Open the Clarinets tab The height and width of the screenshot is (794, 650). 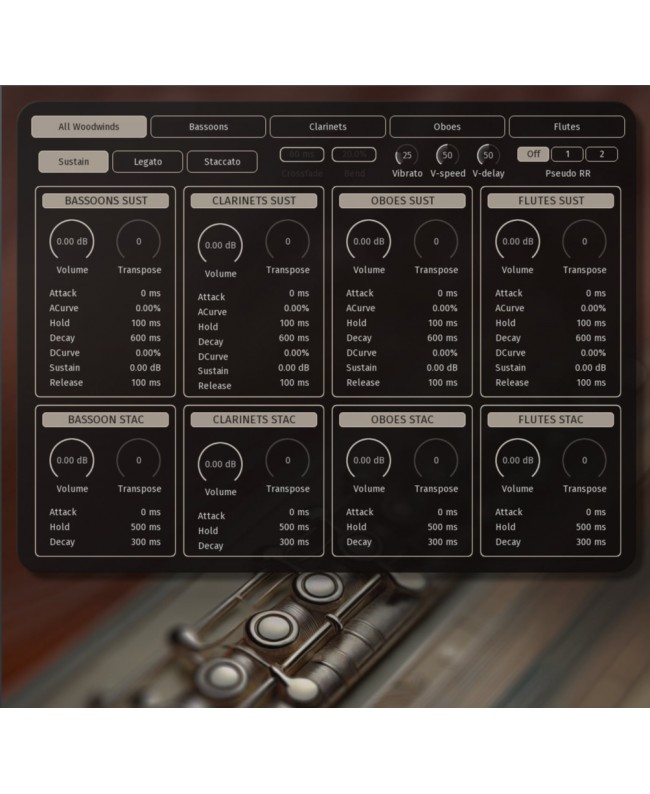coord(328,127)
